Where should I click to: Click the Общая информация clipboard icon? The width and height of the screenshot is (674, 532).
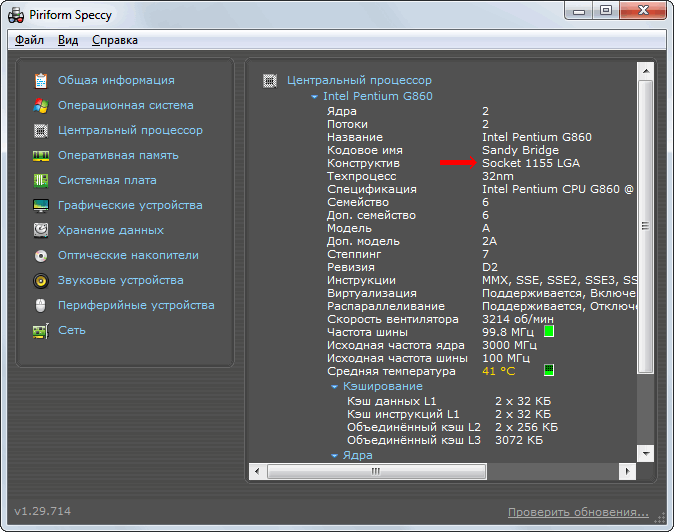[x=41, y=80]
